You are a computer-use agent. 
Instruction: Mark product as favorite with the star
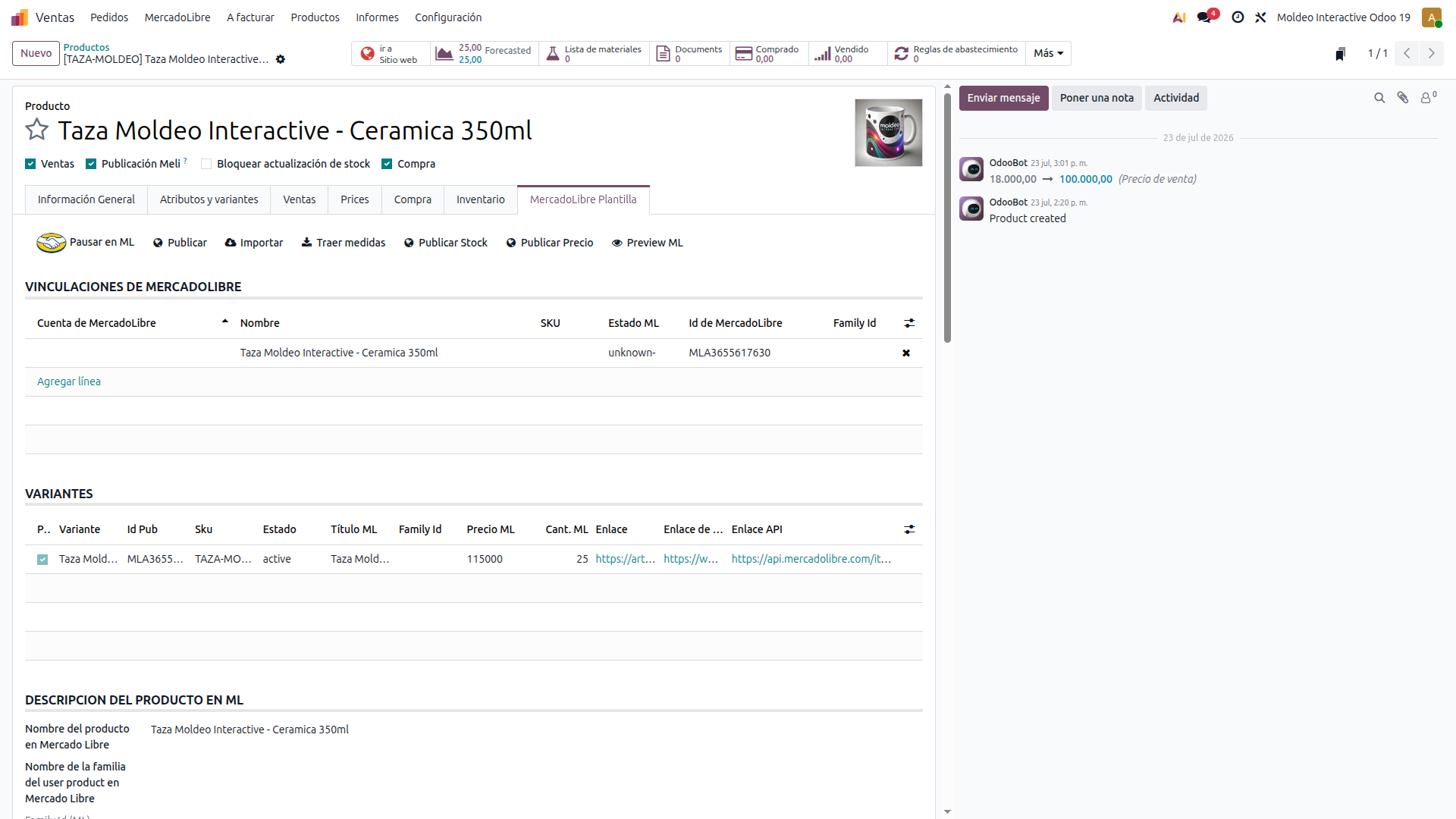[36, 130]
